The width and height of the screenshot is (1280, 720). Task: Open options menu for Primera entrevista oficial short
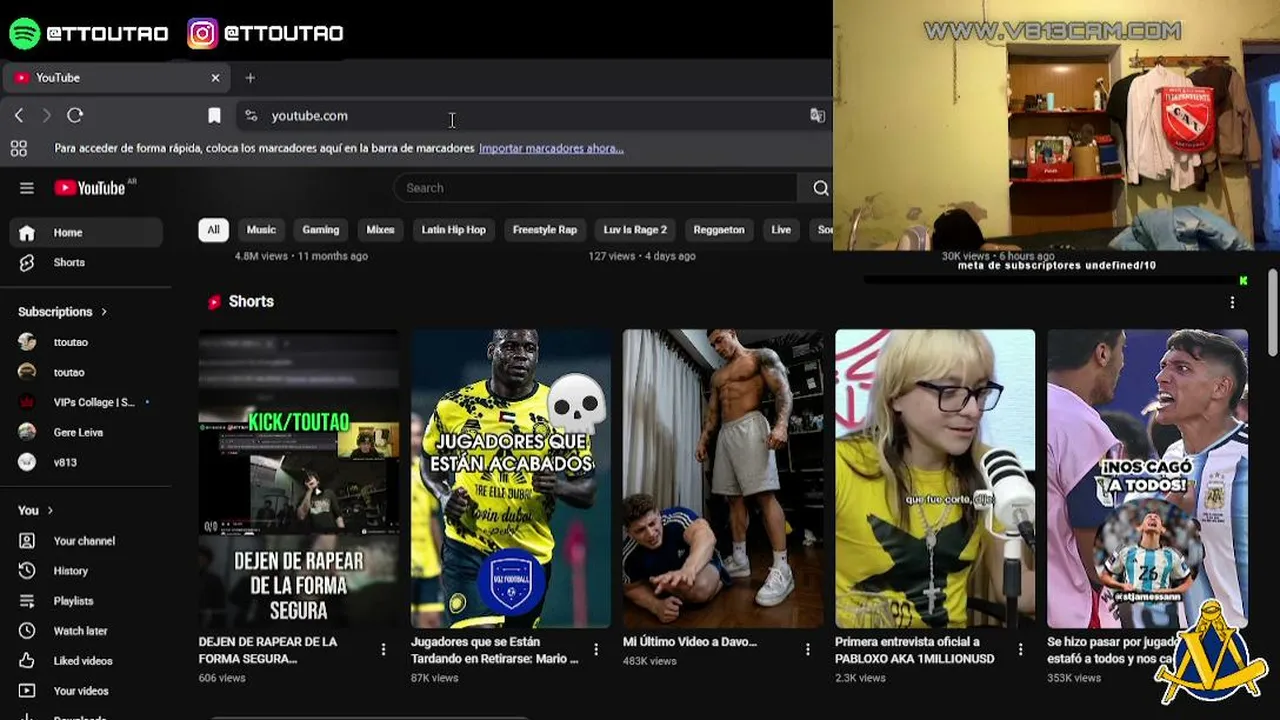tap(1020, 650)
